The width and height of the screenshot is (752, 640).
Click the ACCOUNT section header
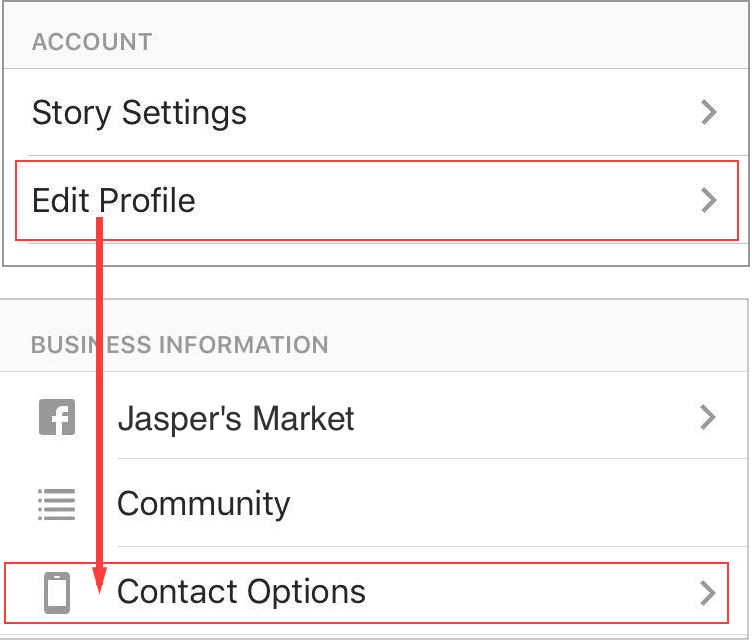tap(92, 42)
